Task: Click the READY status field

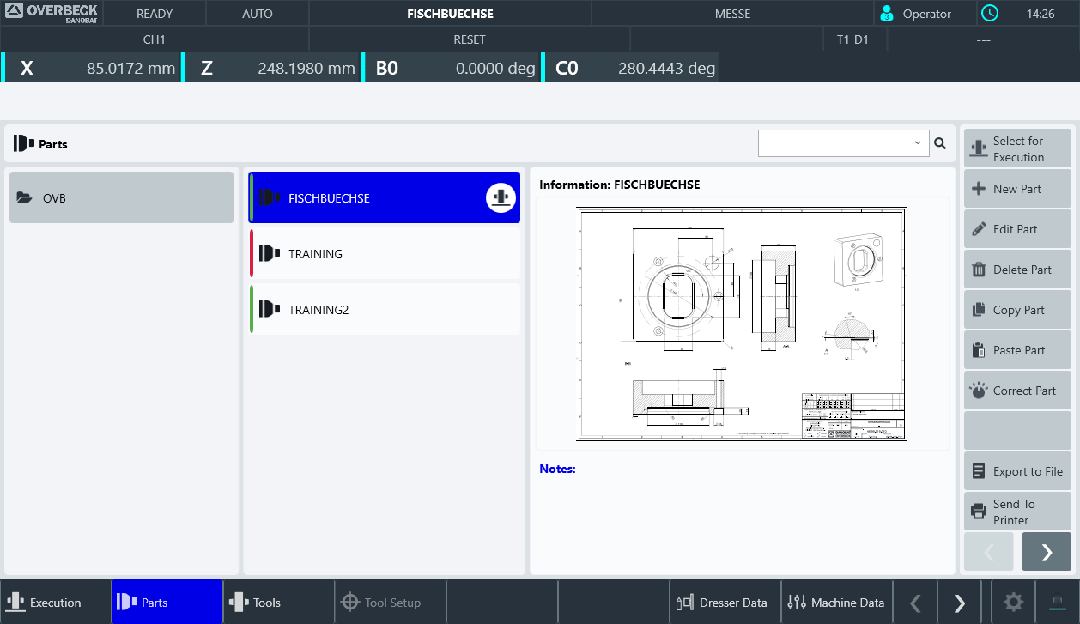Action: click(x=154, y=13)
